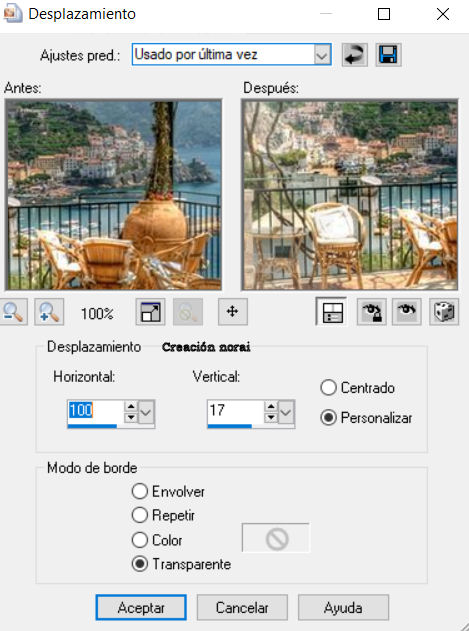The width and height of the screenshot is (469, 631).
Task: Zoom in the preview with plus magnifier
Action: pyautogui.click(x=49, y=312)
